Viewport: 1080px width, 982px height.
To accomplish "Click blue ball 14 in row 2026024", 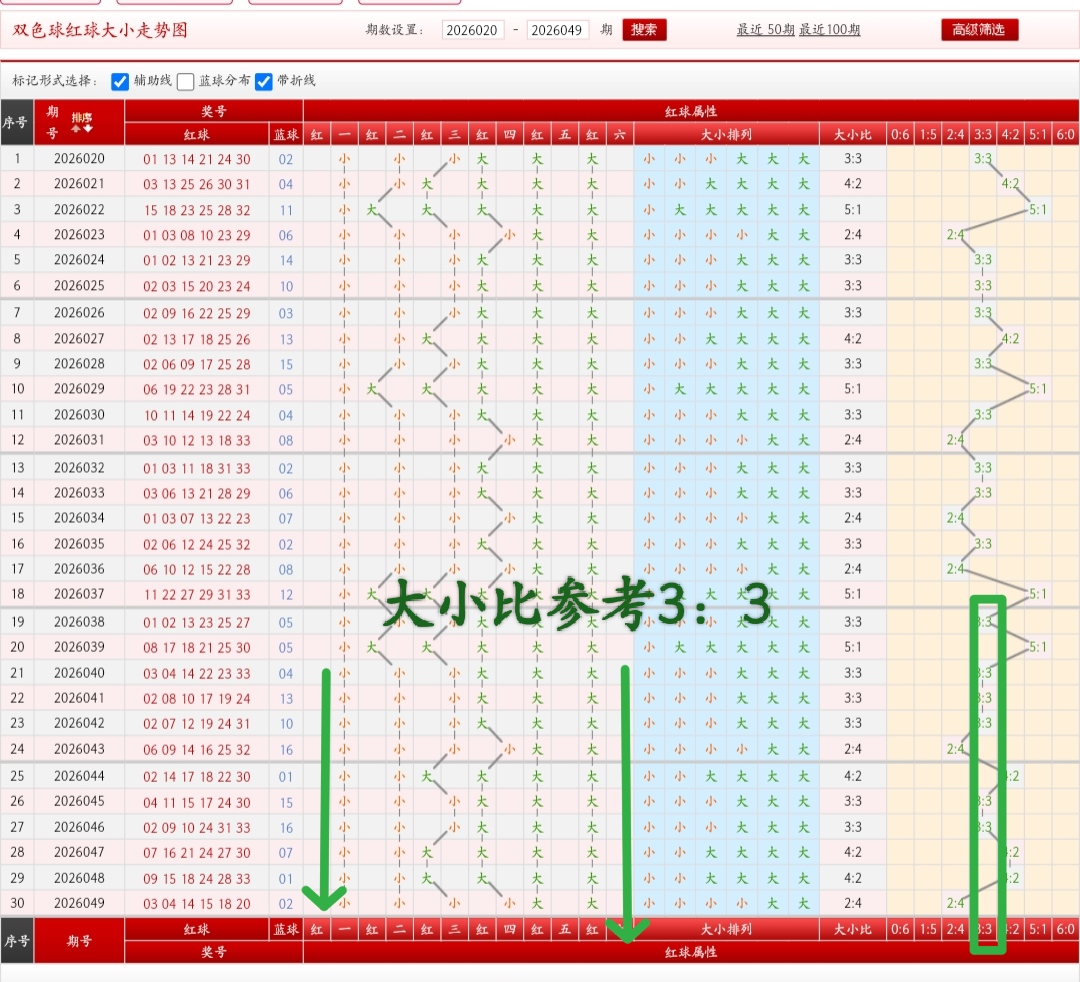I will point(286,260).
